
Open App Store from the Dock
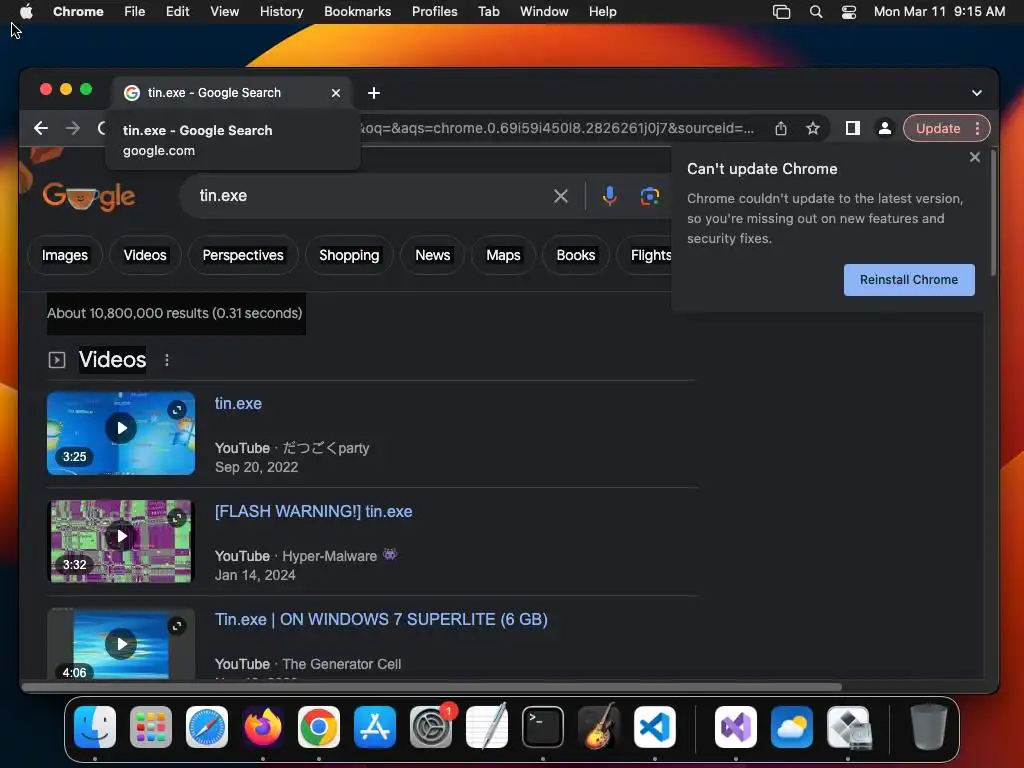375,727
